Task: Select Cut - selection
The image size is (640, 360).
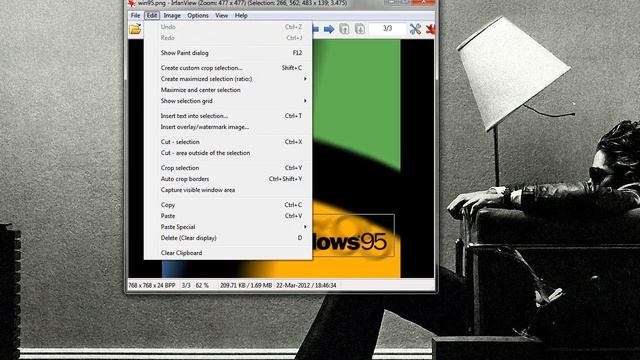Action: coord(228,142)
